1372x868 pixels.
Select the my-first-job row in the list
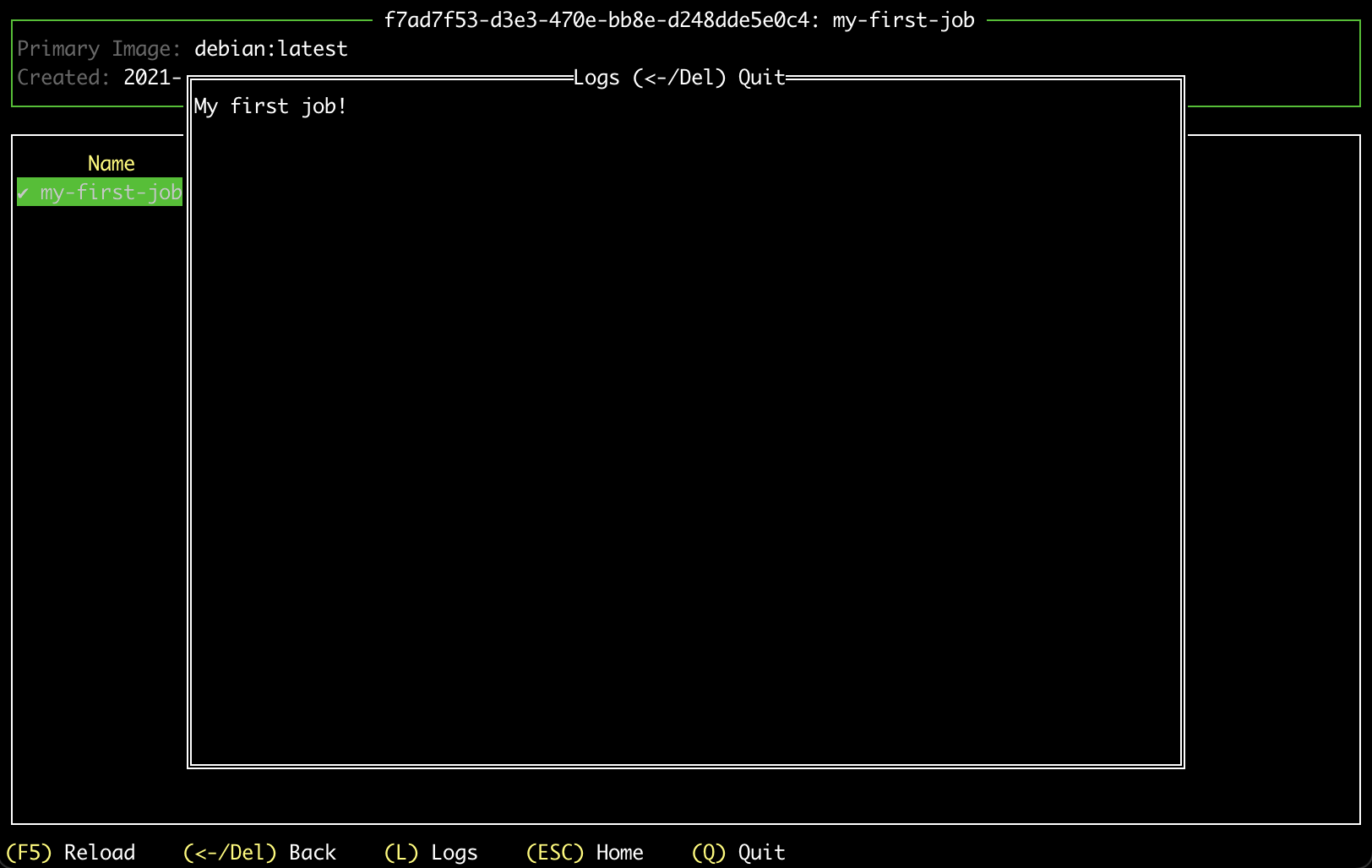(100, 193)
